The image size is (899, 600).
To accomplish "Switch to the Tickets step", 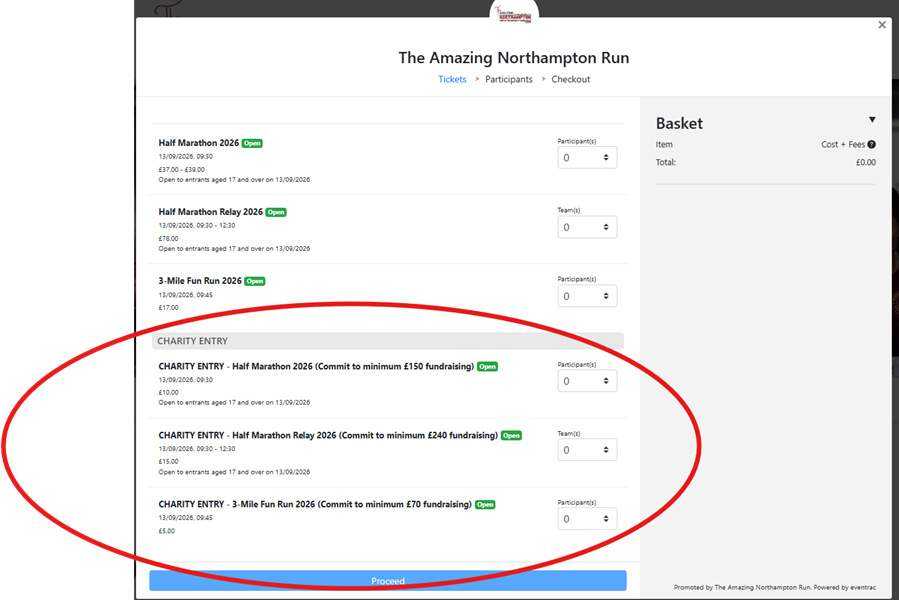I will (x=452, y=80).
